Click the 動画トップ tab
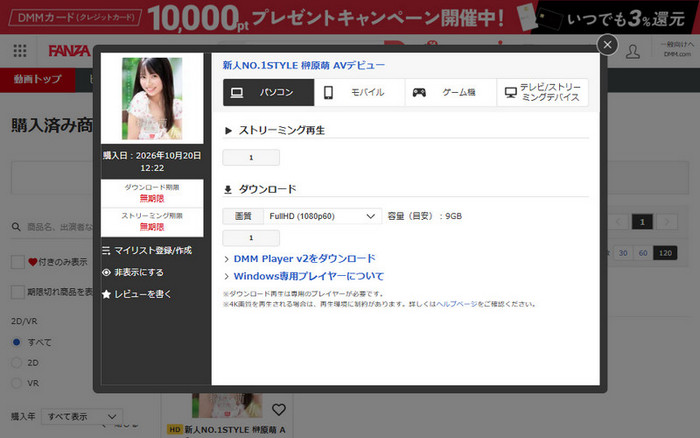This screenshot has width=700, height=438. click(x=38, y=80)
